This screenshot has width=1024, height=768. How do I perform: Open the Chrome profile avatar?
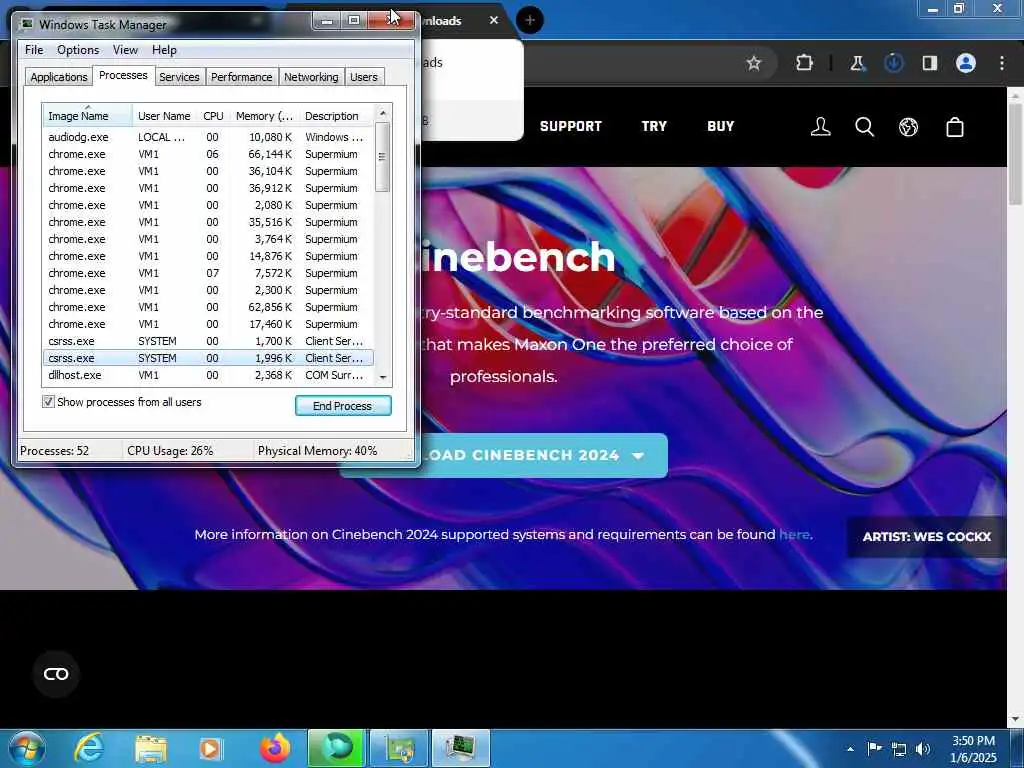point(966,63)
